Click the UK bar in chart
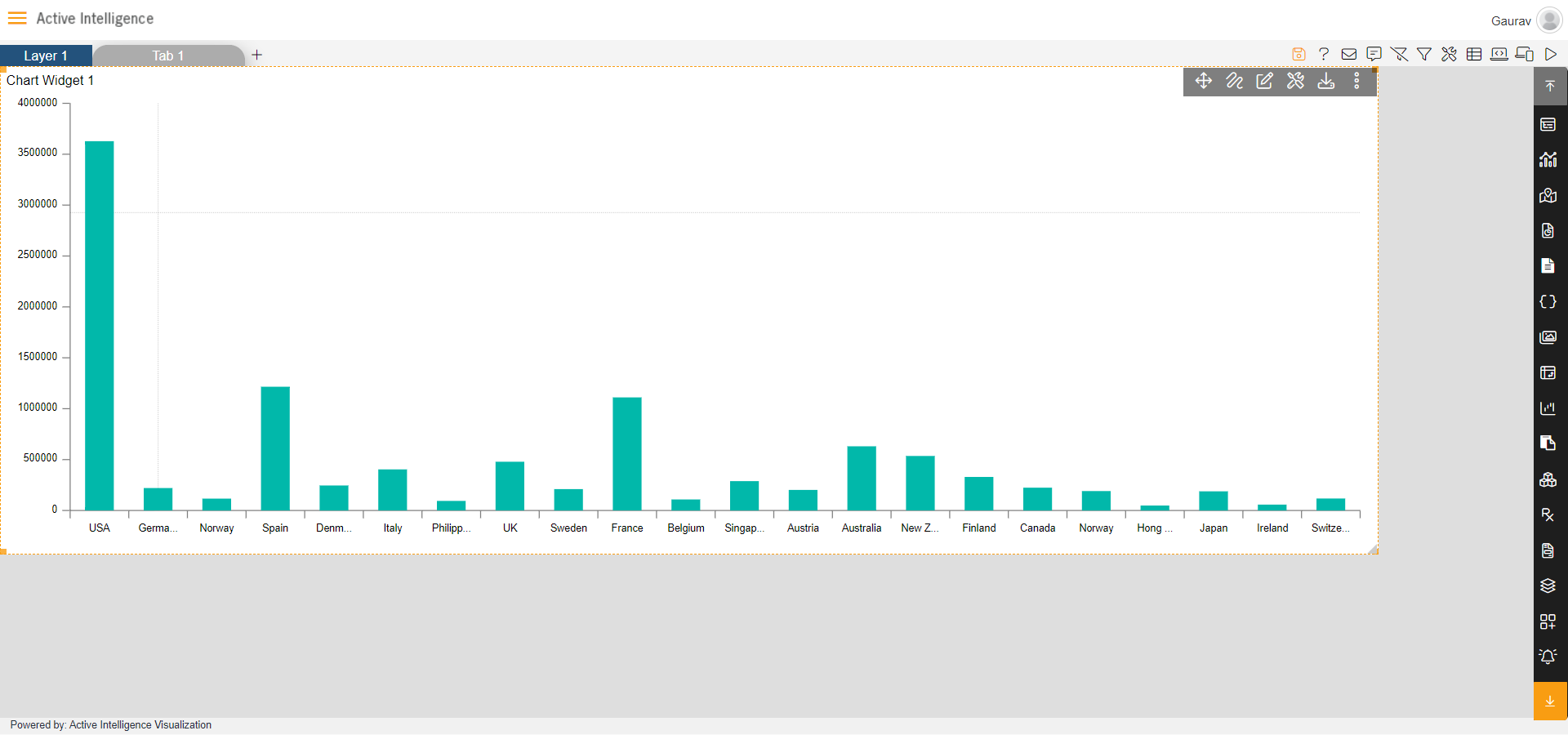This screenshot has width=1568, height=735. point(510,486)
